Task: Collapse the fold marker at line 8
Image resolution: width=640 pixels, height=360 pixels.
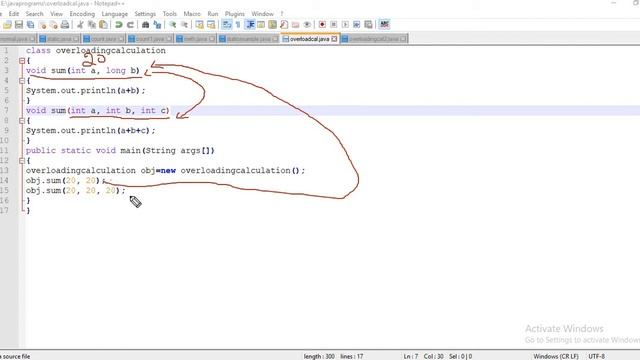Action: pyautogui.click(x=22, y=120)
